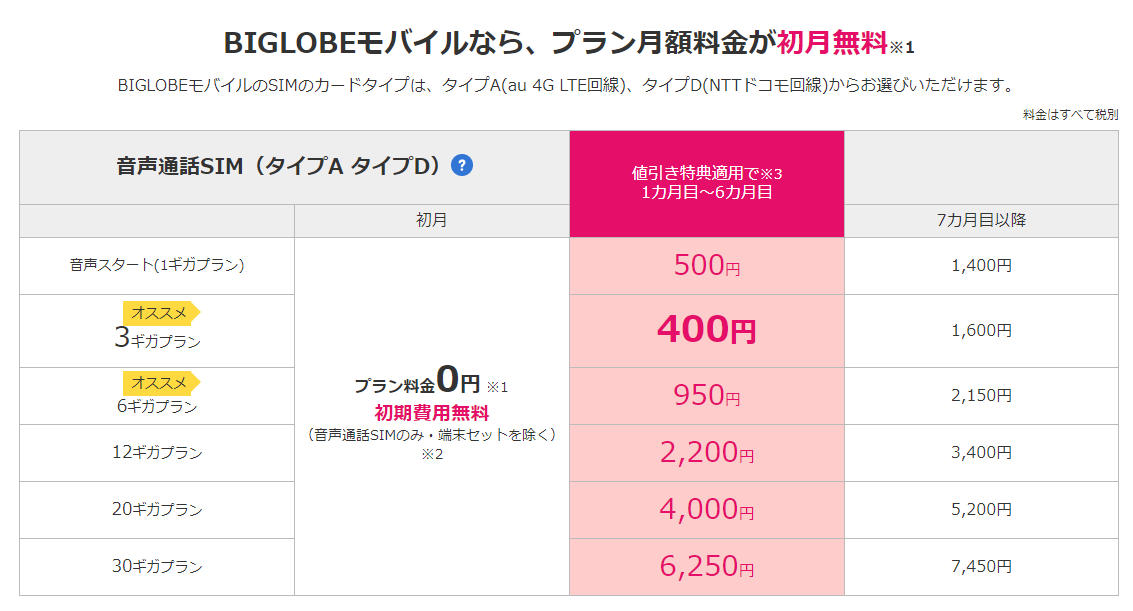The height and width of the screenshot is (611, 1133).
Task: Select the 音声スタート(1ギガプラン) row label
Action: pos(157,265)
